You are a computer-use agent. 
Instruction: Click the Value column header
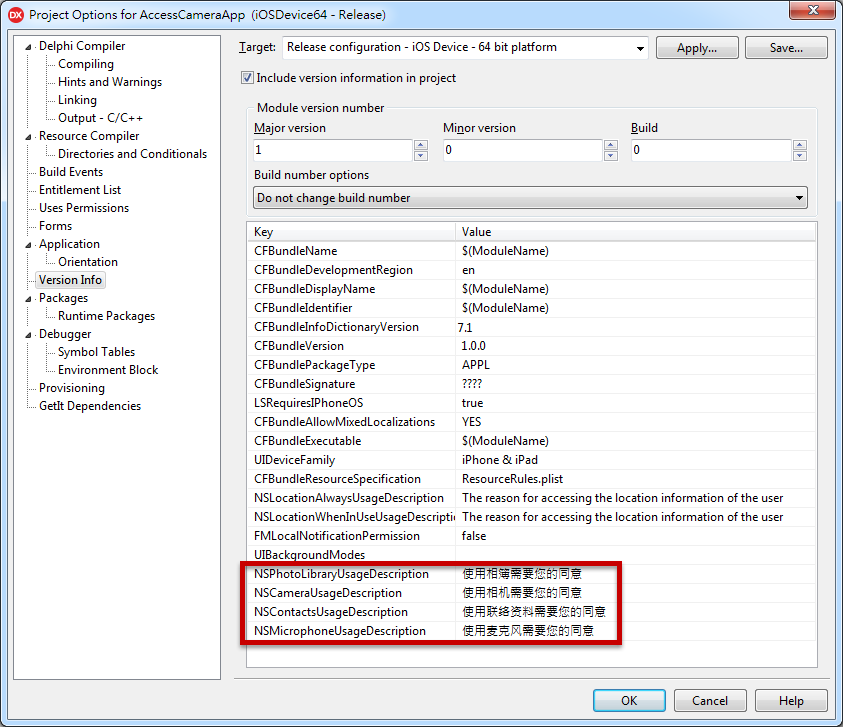(635, 232)
